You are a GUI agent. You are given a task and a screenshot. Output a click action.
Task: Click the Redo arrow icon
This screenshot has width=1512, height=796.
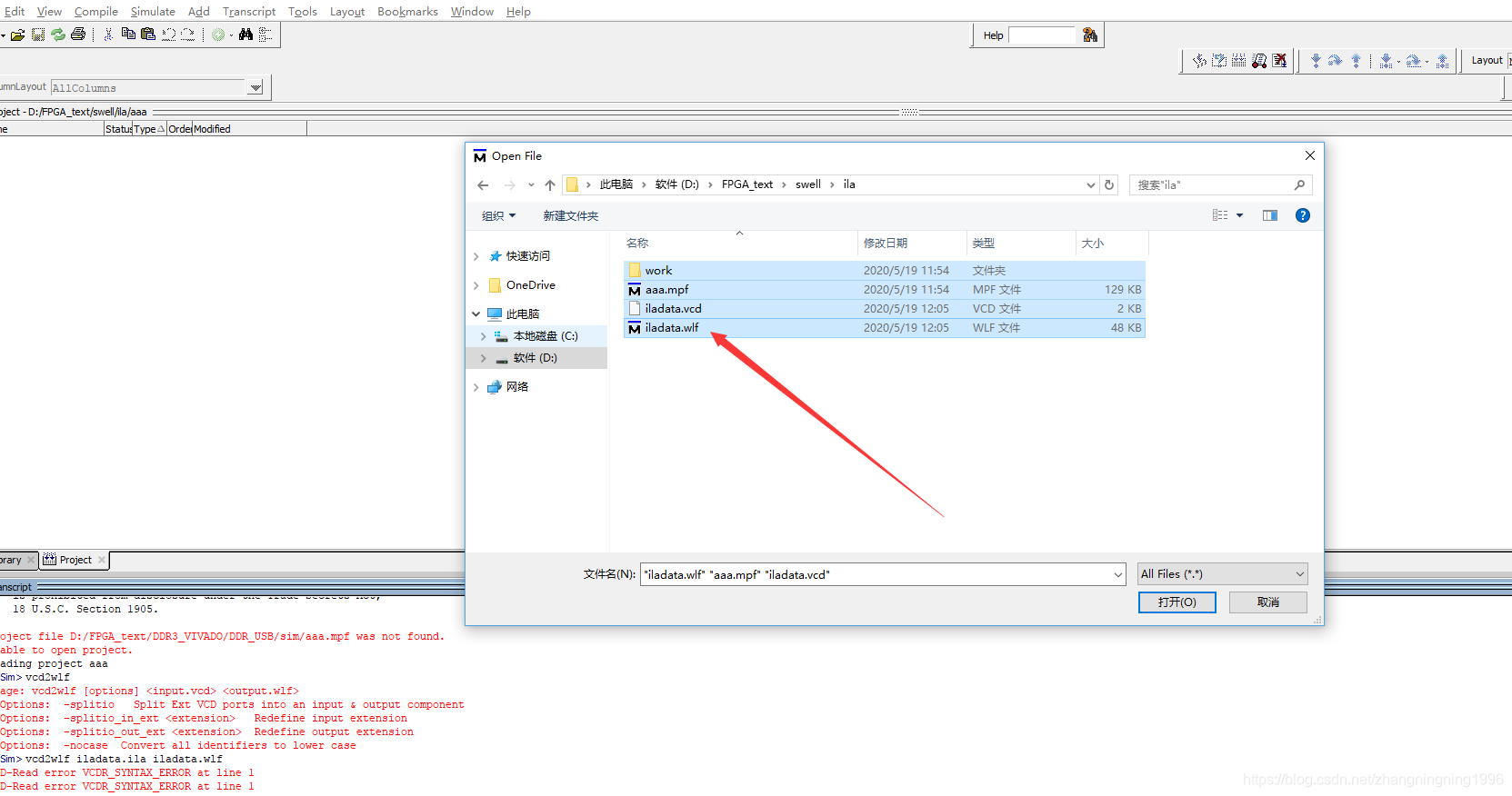pyautogui.click(x=187, y=35)
